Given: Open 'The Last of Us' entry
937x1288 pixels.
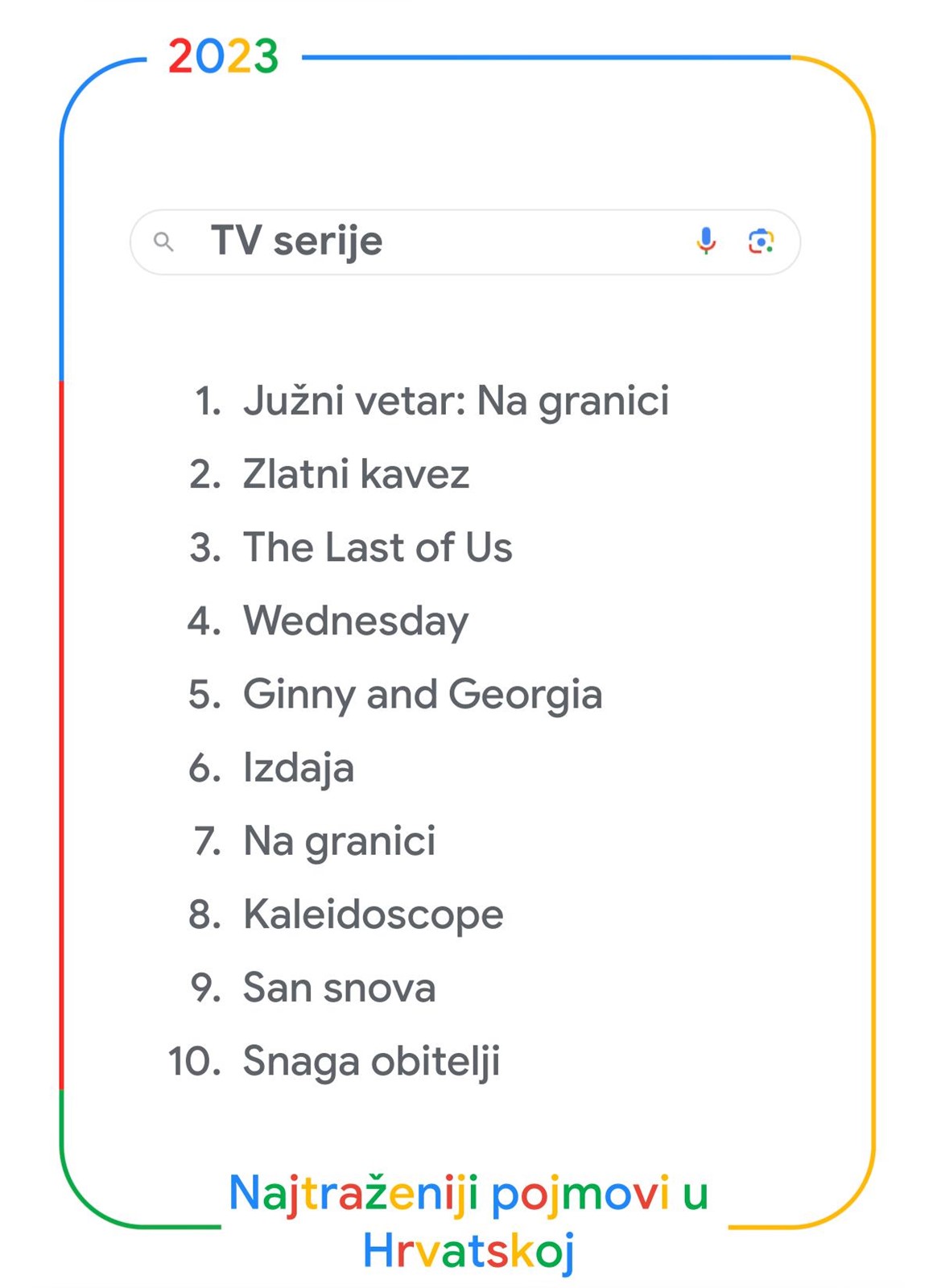Looking at the screenshot, I should click(x=378, y=547).
